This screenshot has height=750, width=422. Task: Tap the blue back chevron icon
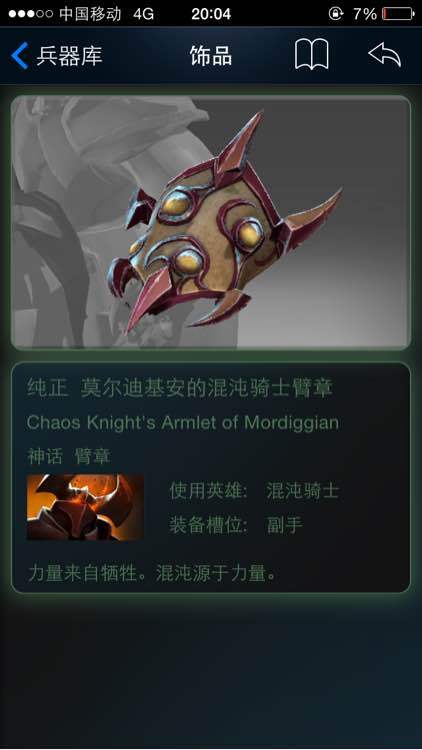pos(20,55)
